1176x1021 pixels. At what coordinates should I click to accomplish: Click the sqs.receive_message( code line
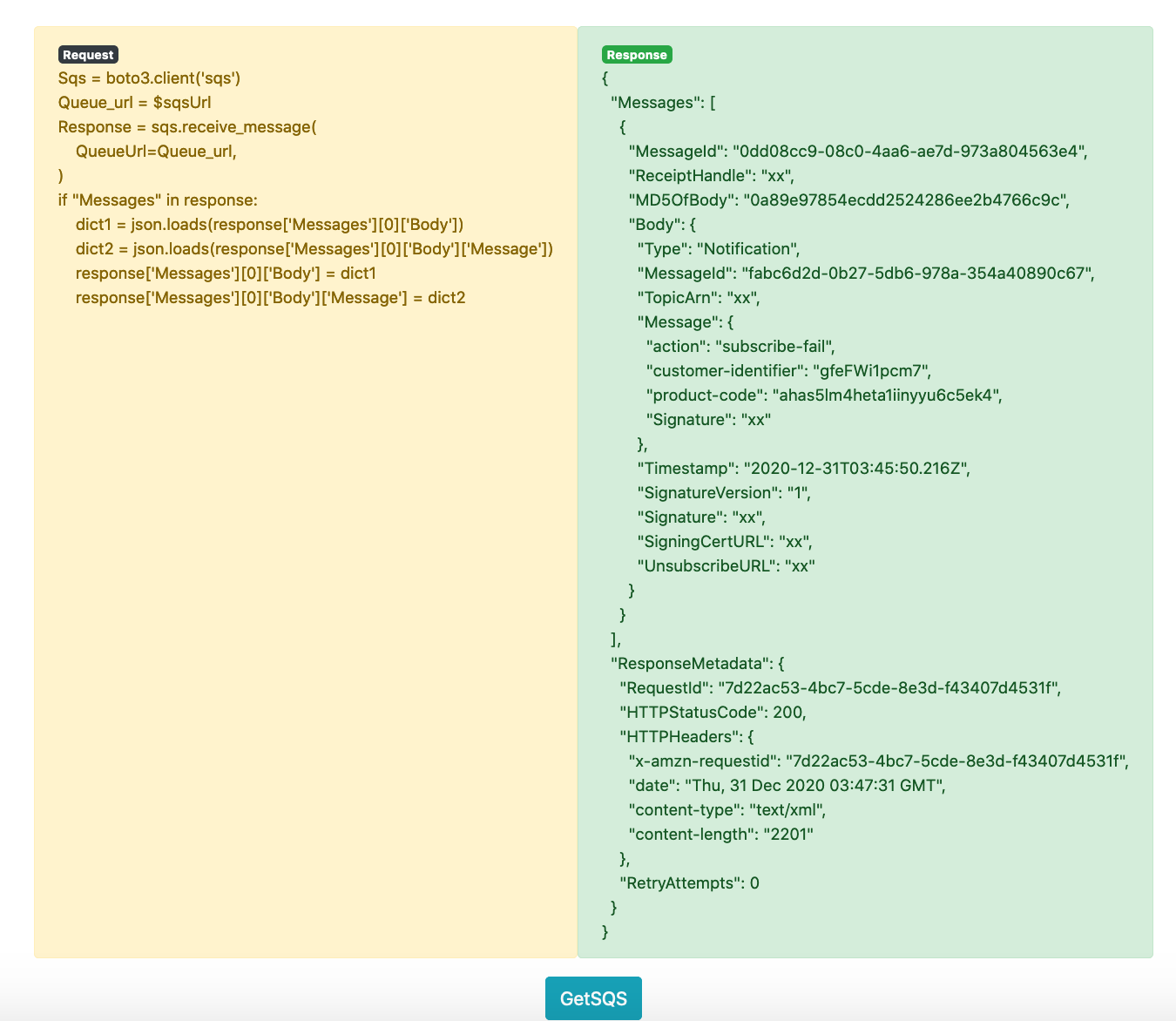coord(187,127)
